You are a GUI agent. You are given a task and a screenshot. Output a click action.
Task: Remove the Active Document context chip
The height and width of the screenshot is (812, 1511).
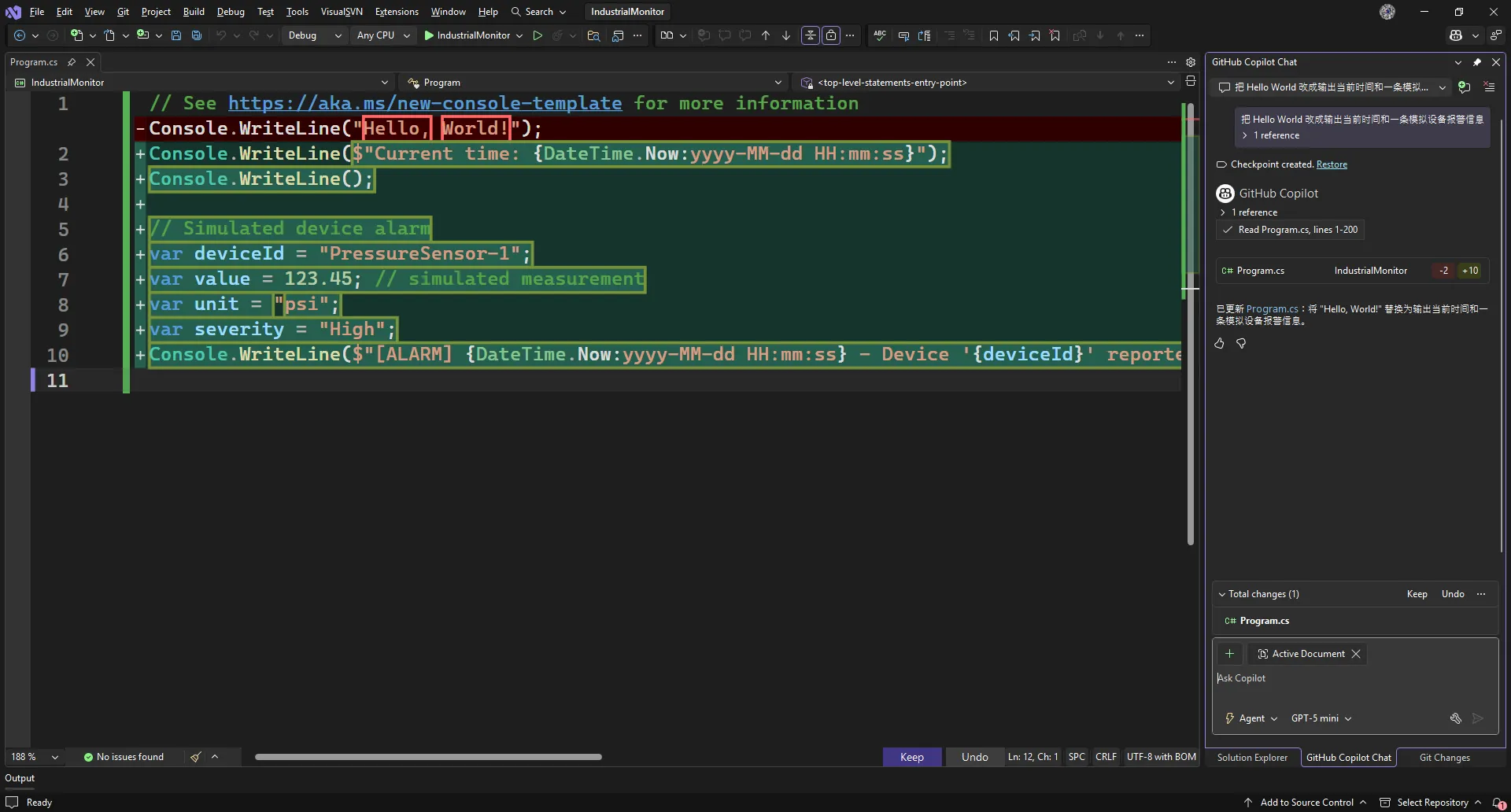pos(1356,654)
